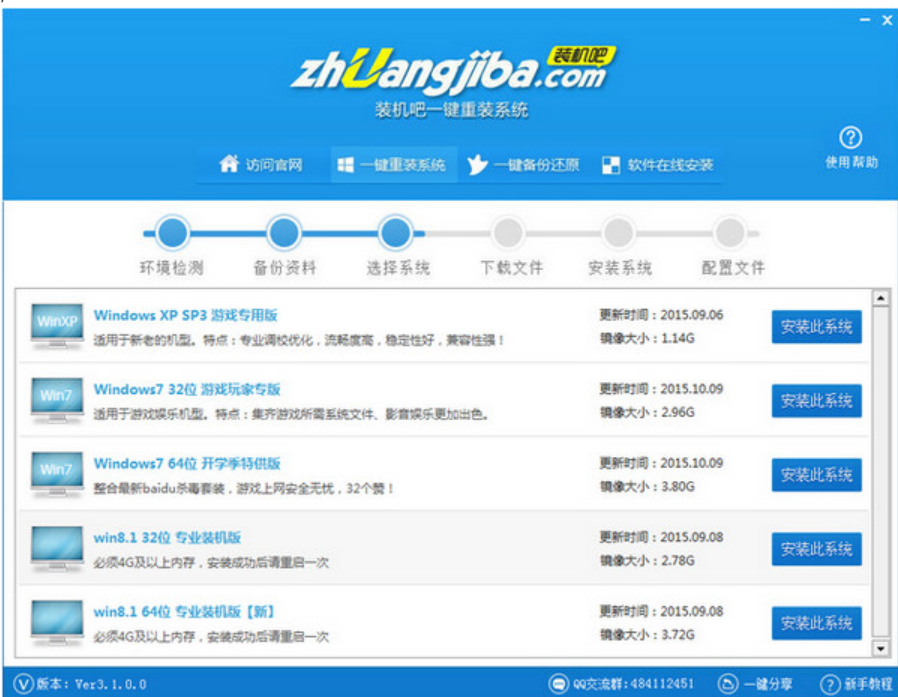This screenshot has width=898, height=697.
Task: Install Windows7 64位 with 安装此系统 button
Action: 816,475
